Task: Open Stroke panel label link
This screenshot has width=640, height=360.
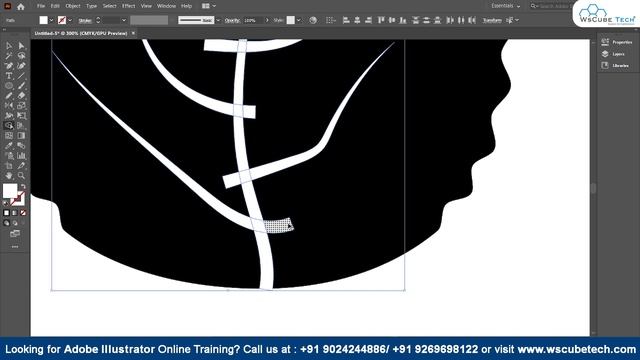Action: point(85,20)
